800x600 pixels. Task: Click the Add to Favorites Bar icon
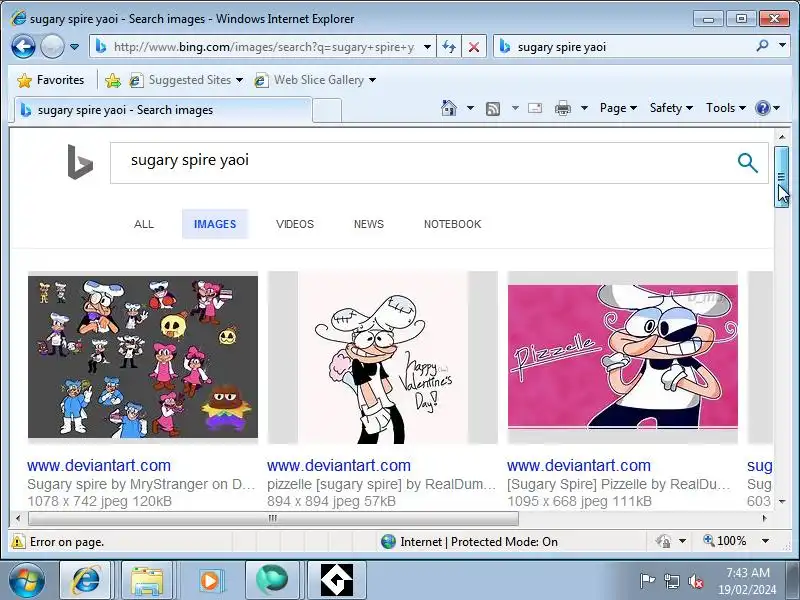coord(113,80)
